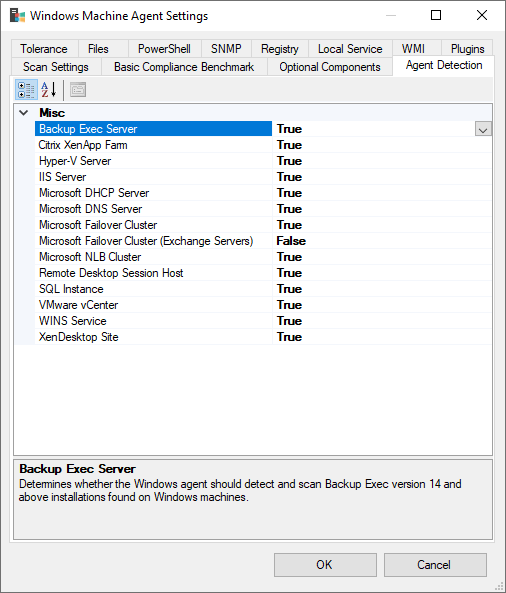
Task: Click the True value for Hyper-V Server
Action: (x=289, y=161)
